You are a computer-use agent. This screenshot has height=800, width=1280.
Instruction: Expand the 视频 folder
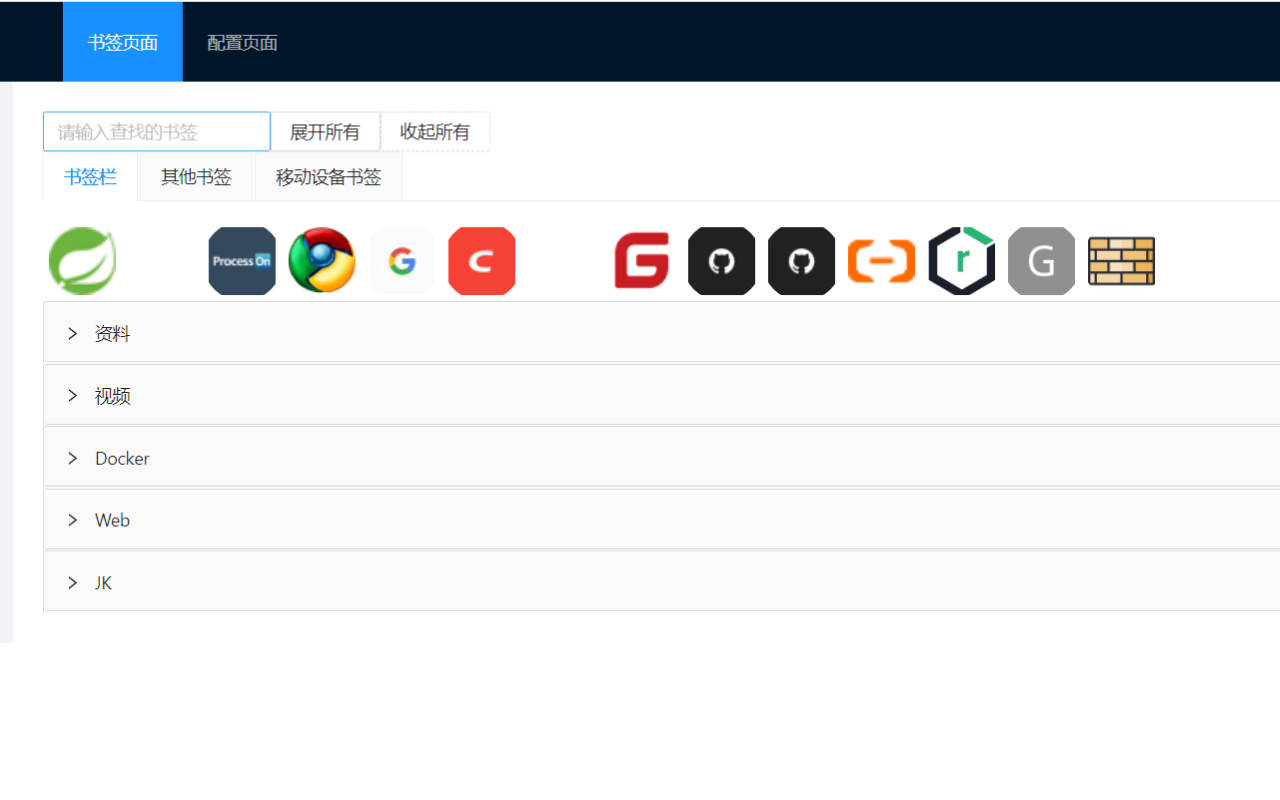click(x=112, y=395)
